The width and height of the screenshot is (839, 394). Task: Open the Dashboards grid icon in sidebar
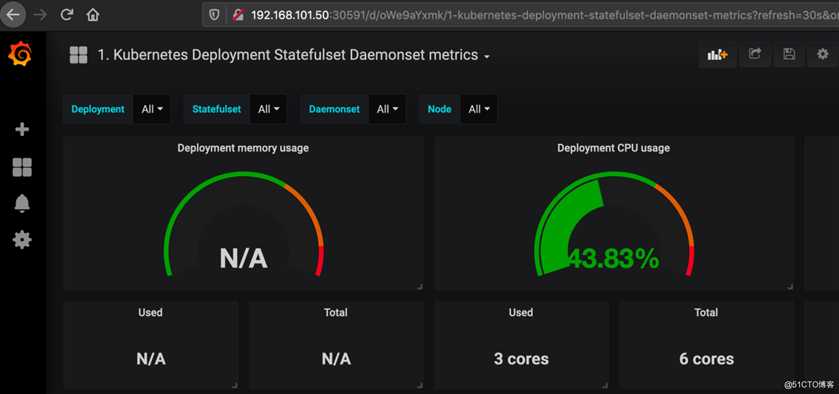(22, 167)
